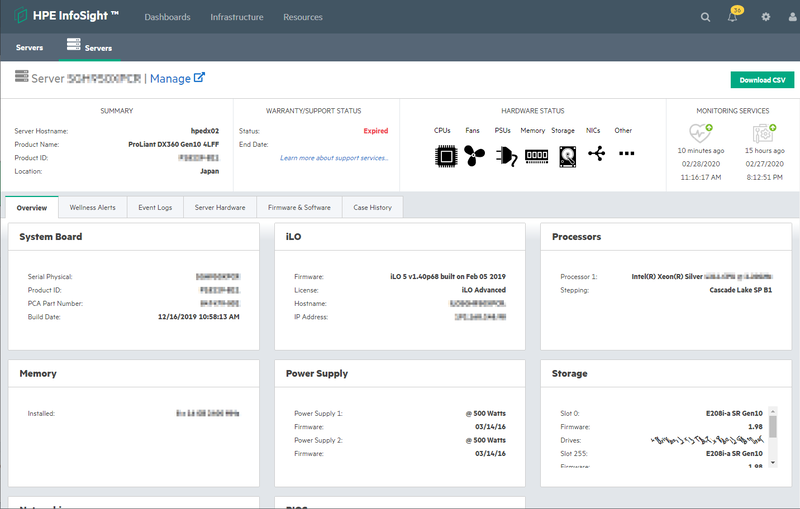Viewport: 800px width, 509px height.
Task: Click the Power Supply panel heading
Action: [x=317, y=373]
